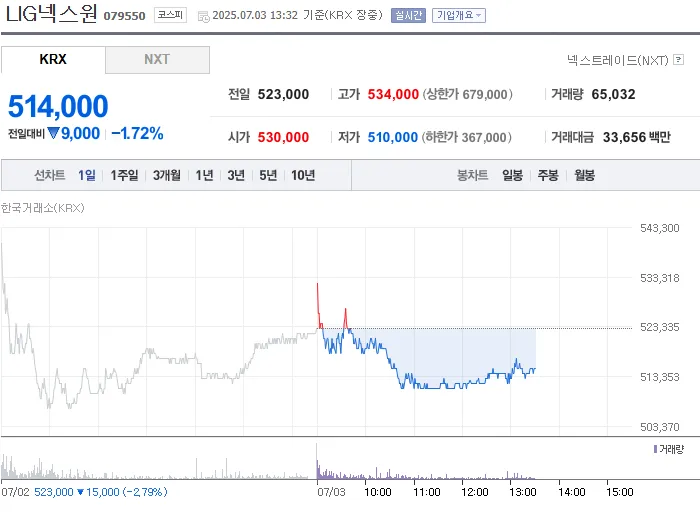This screenshot has width=700, height=515.
Task: Click the 10:00 time axis label
Action: 378,492
